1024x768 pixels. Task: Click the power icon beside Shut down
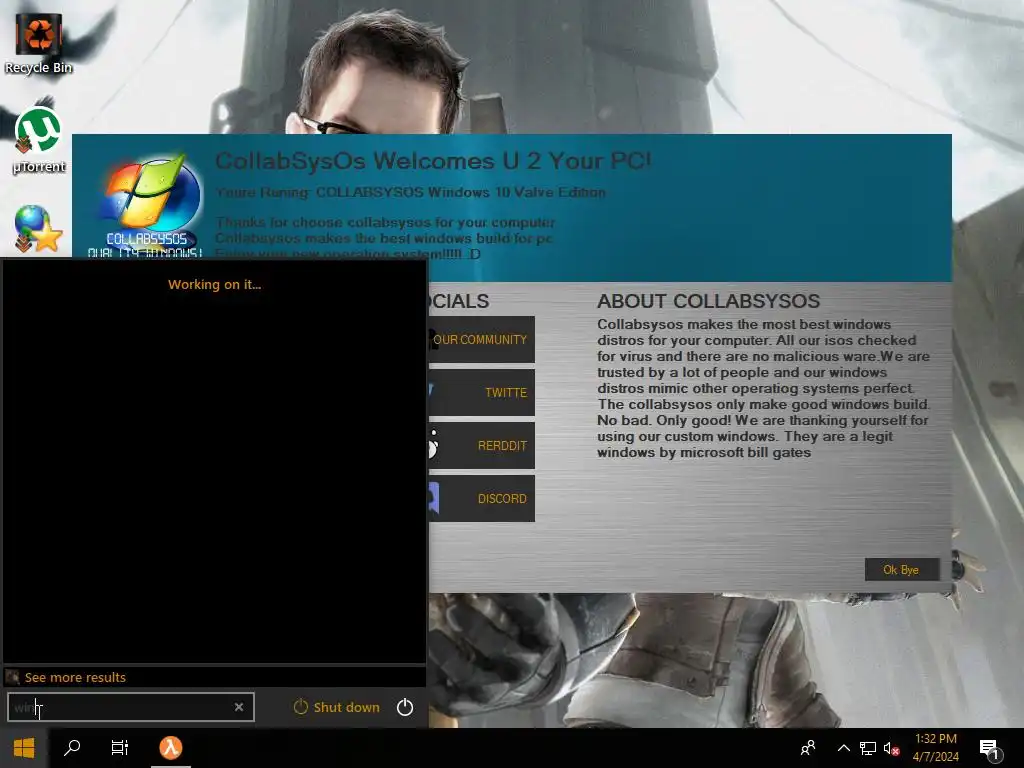pos(405,707)
